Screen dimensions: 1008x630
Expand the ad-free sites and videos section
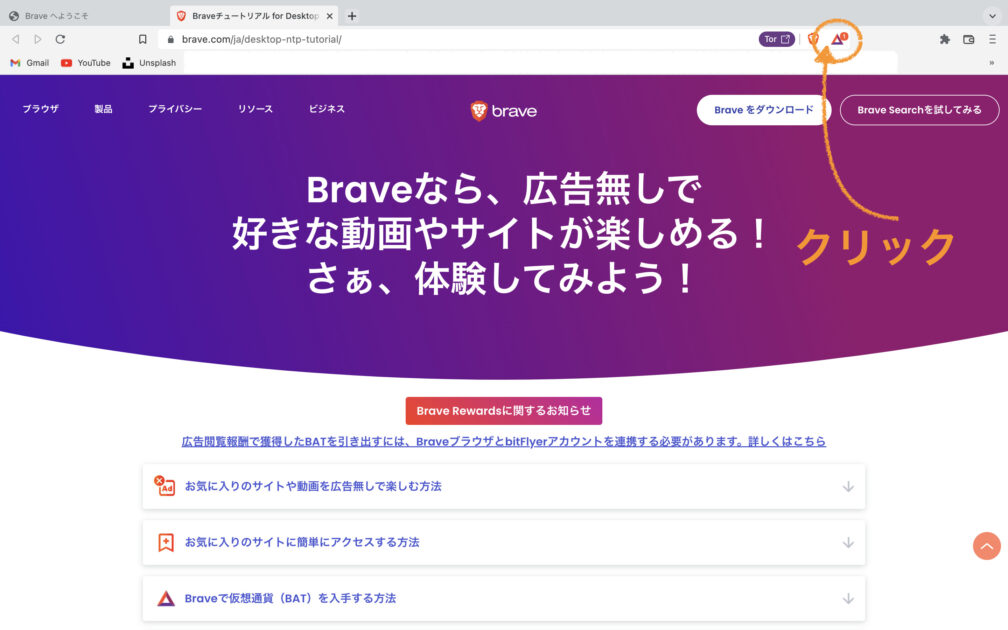503,486
